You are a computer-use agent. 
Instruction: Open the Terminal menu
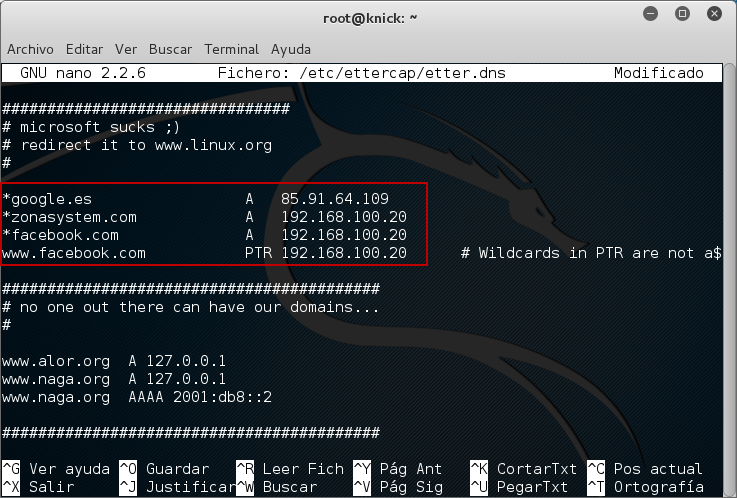pos(231,49)
